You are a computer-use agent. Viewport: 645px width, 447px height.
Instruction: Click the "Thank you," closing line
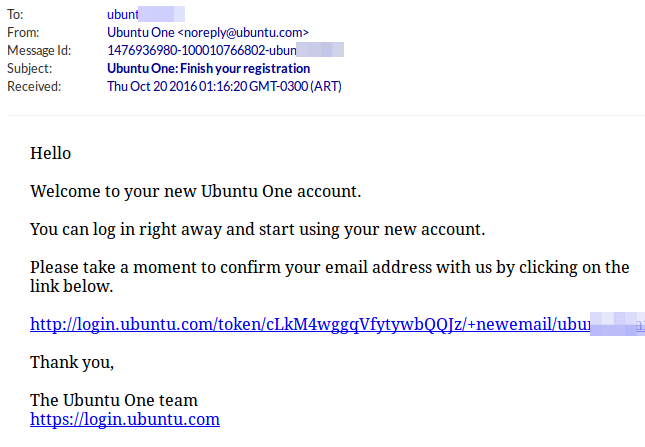[72, 361]
